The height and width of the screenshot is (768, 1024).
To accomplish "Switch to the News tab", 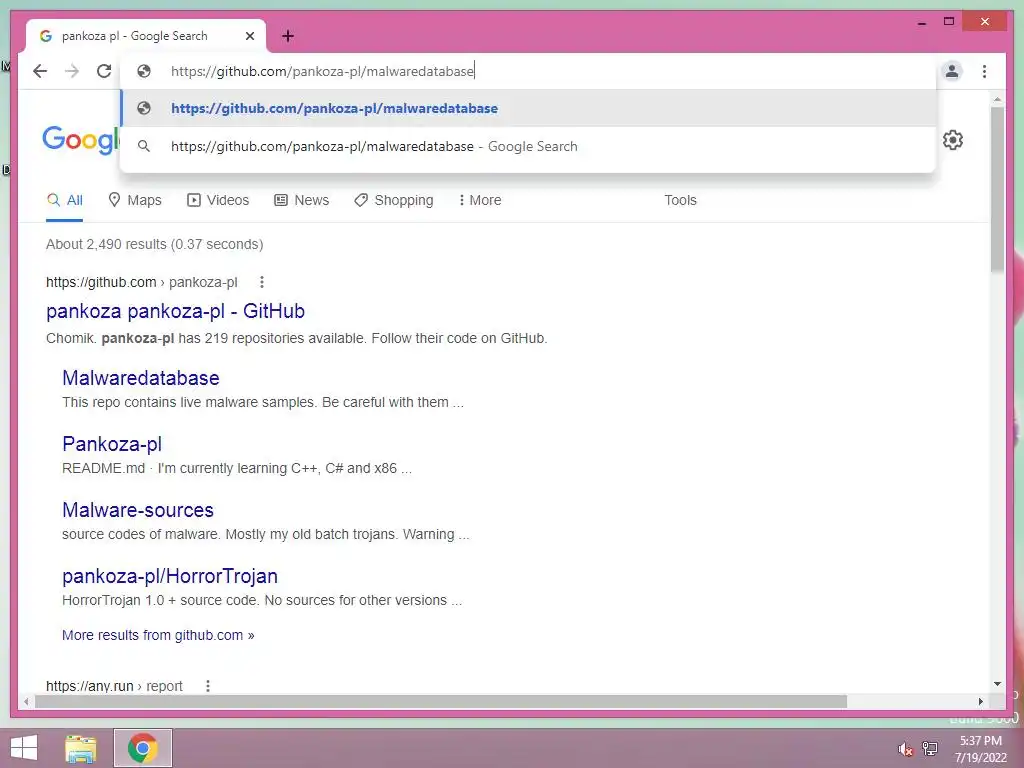I will 301,200.
